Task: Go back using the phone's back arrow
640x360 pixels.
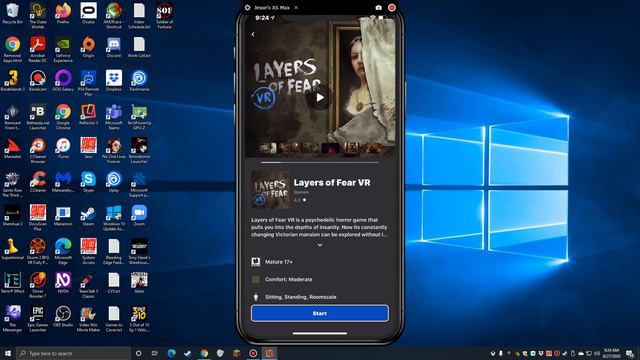Action: pos(253,34)
